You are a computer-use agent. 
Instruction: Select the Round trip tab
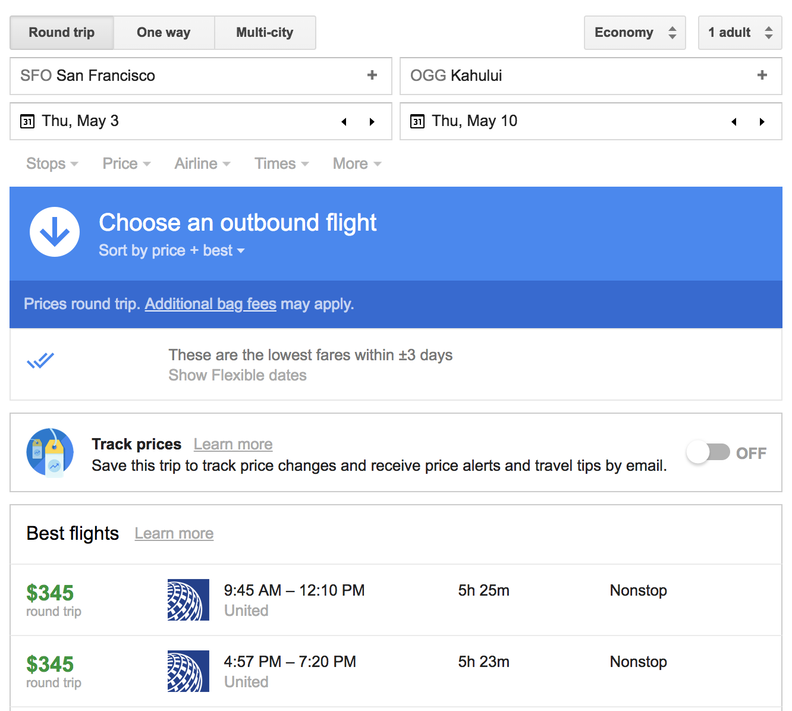[x=62, y=32]
